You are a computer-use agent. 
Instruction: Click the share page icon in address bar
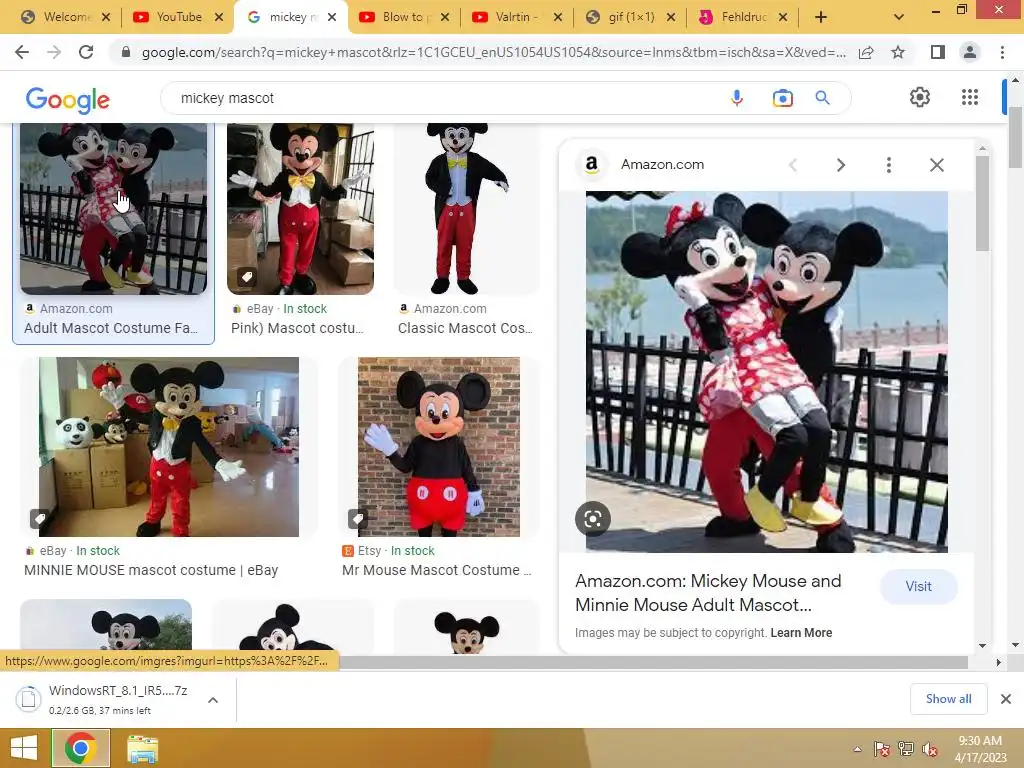point(866,52)
